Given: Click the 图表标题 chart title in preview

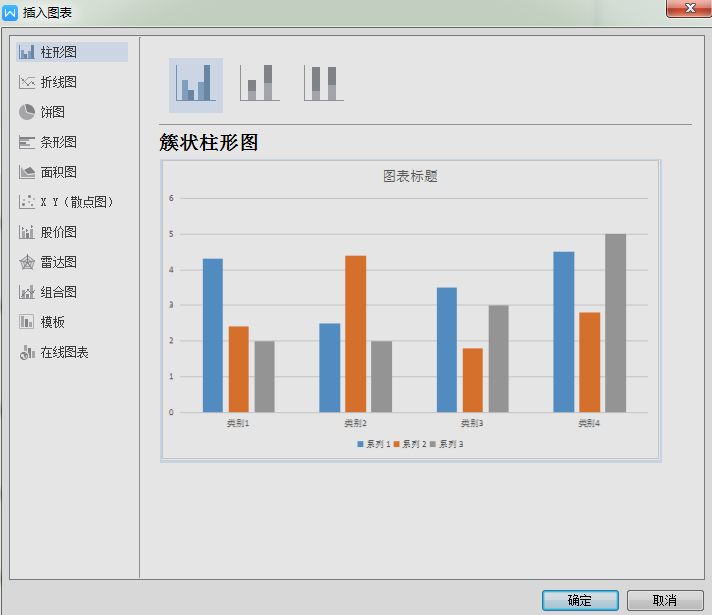Looking at the screenshot, I should pyautogui.click(x=410, y=176).
